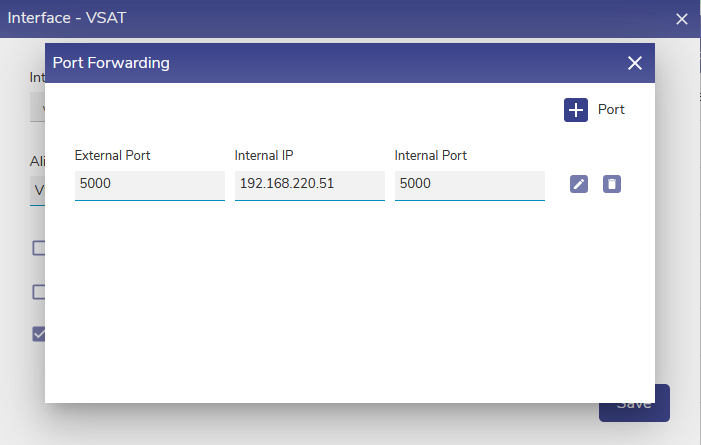Click the Internal IP label

pyautogui.click(x=264, y=156)
